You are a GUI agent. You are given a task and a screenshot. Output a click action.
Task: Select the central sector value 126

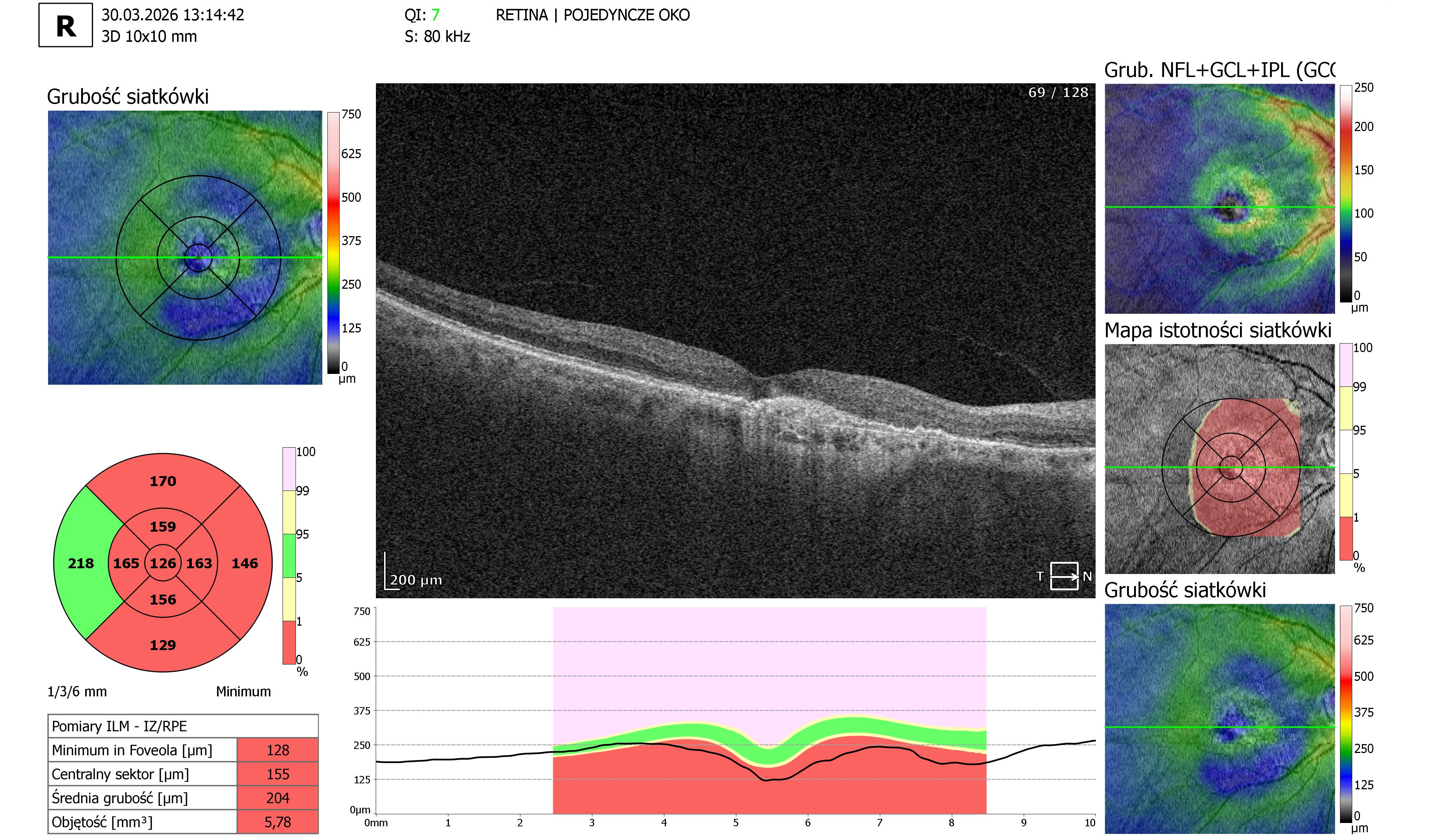click(163, 563)
